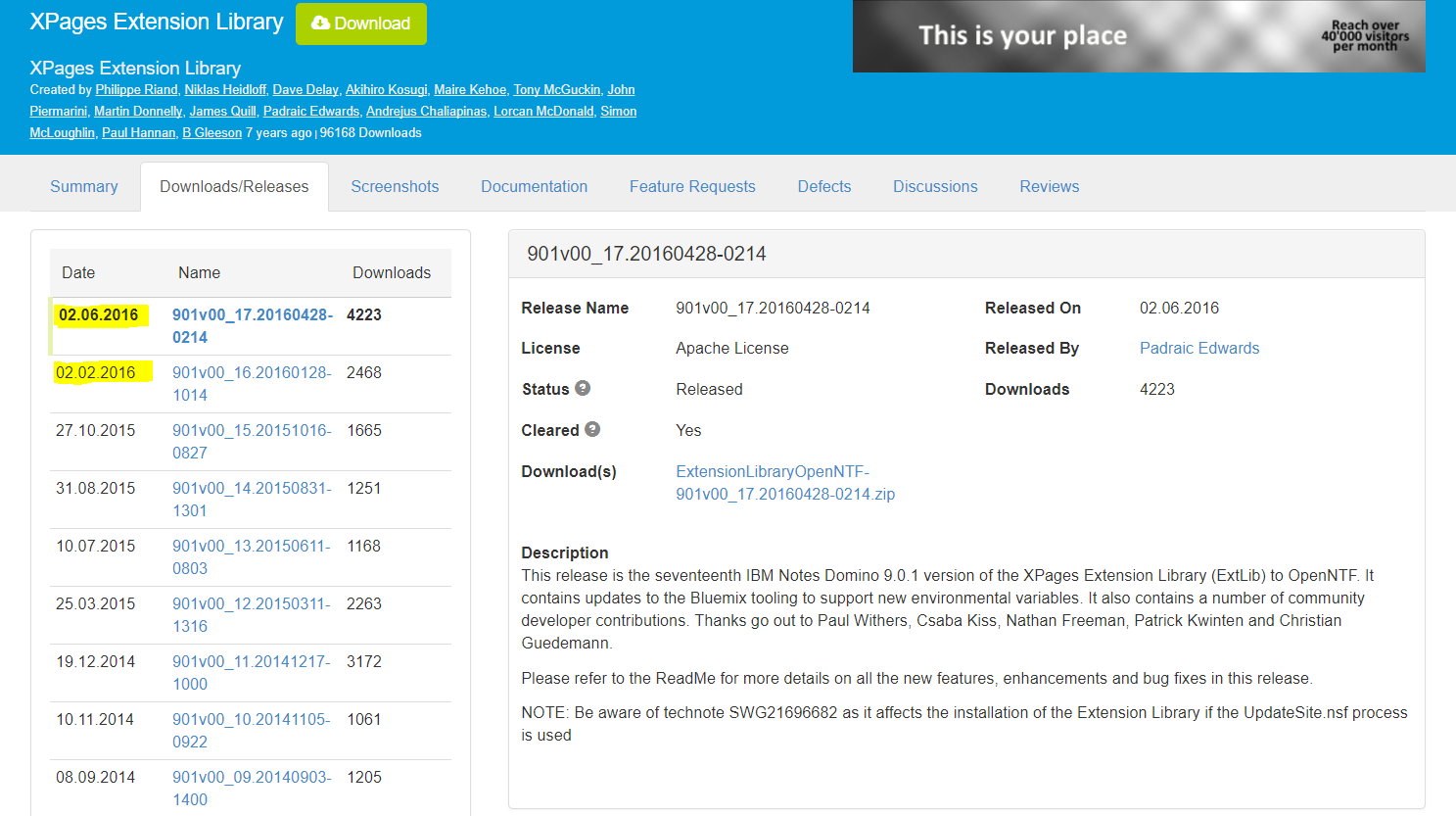Open Niklas Heidloff author link

click(225, 89)
